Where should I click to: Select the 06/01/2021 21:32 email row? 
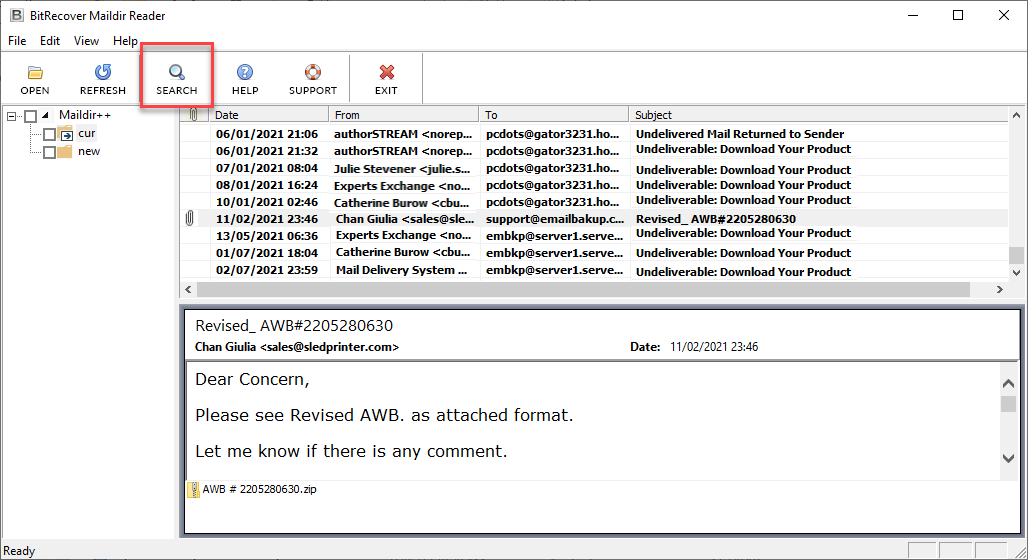click(x=594, y=151)
